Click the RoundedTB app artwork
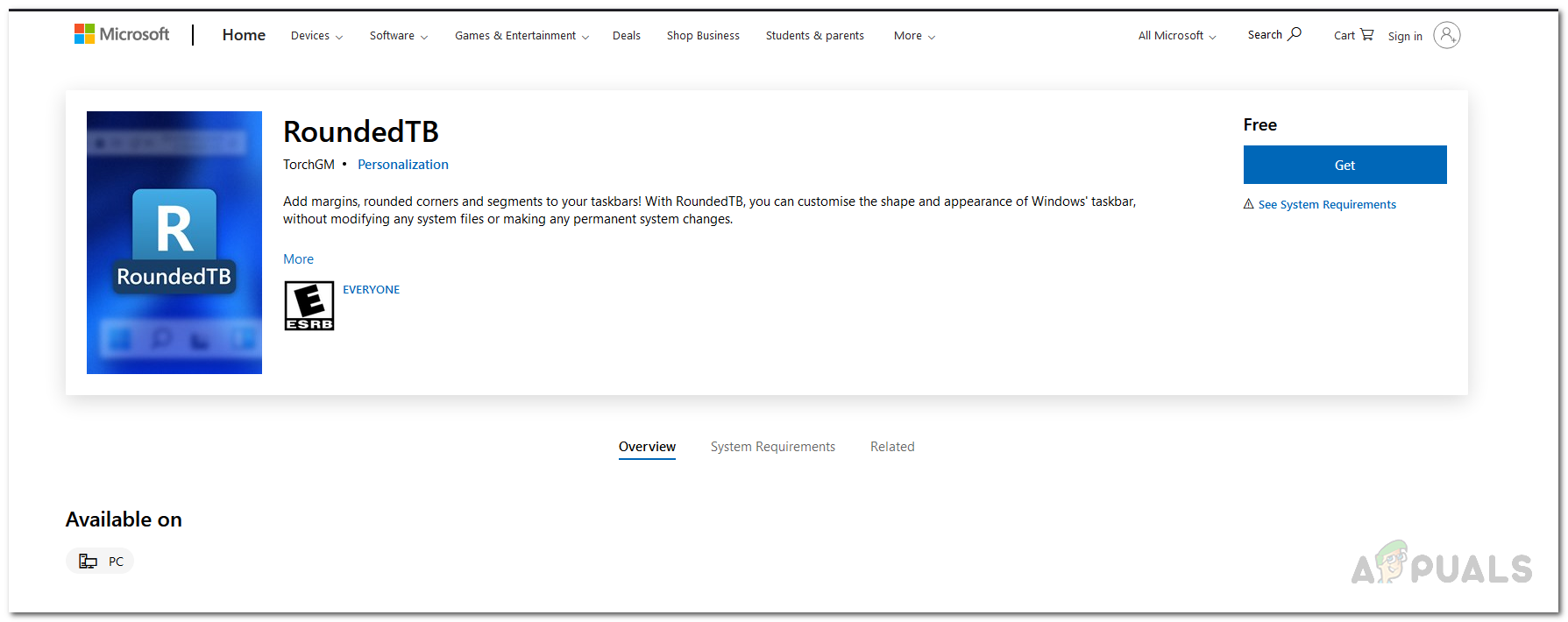 (174, 243)
